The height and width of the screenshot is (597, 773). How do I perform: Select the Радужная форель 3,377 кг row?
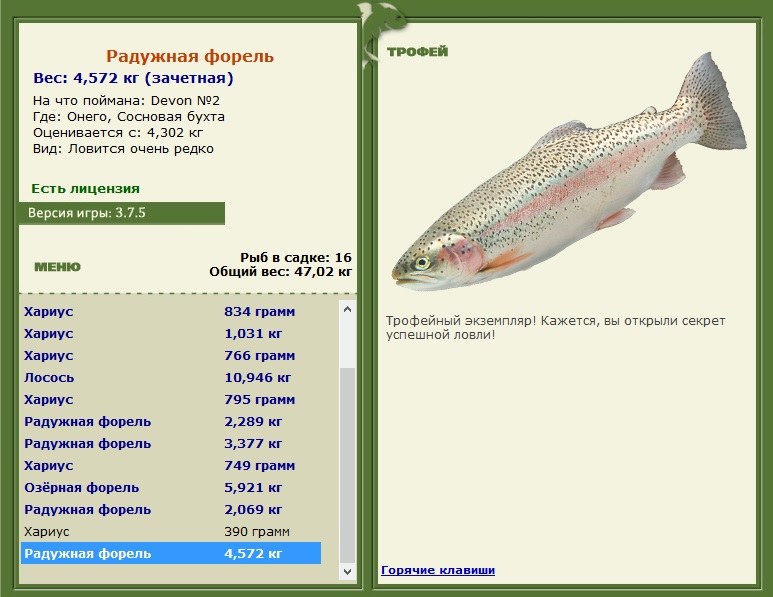(x=171, y=444)
